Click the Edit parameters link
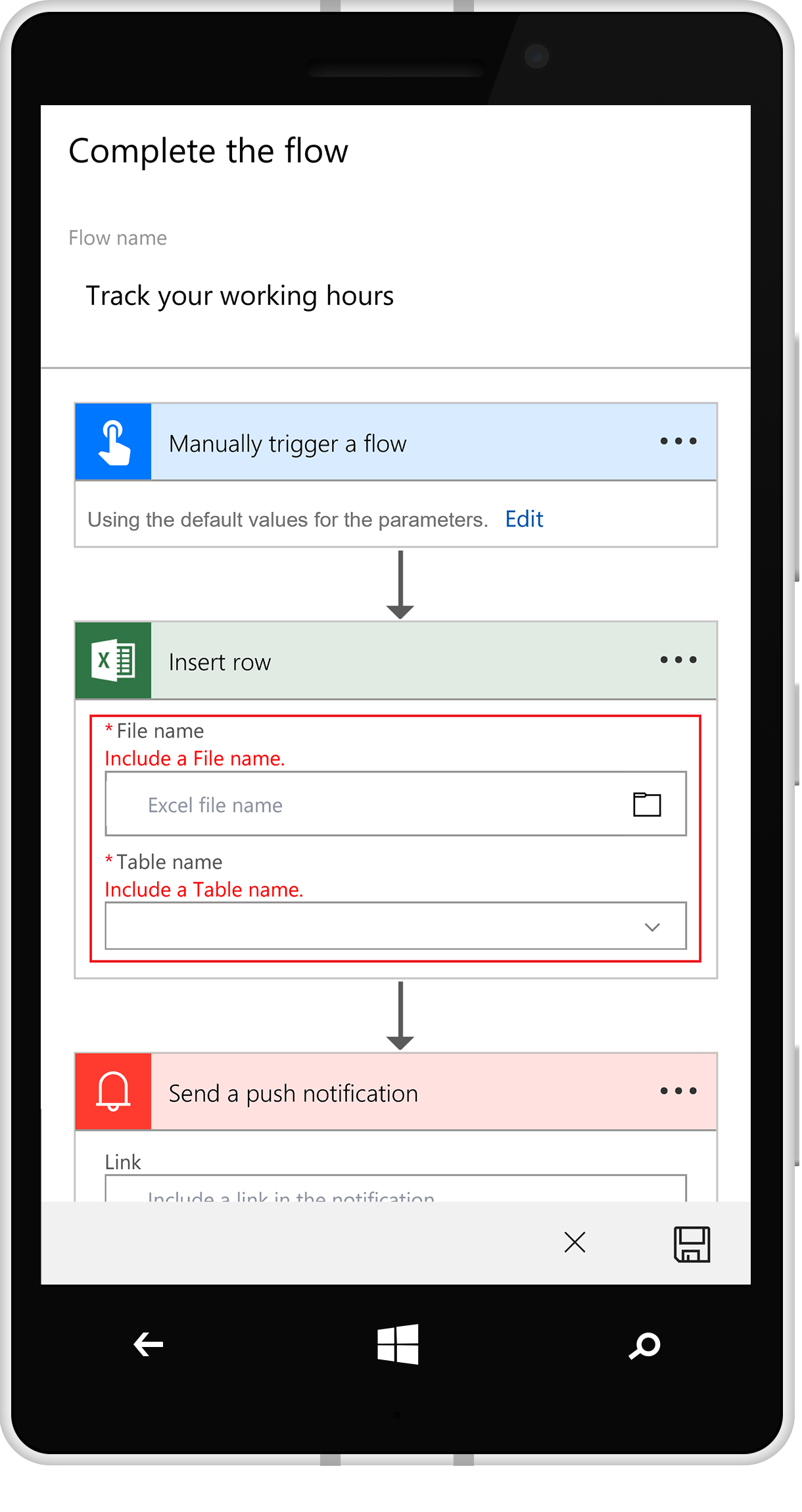This screenshot has width=802, height=1512. tap(524, 519)
